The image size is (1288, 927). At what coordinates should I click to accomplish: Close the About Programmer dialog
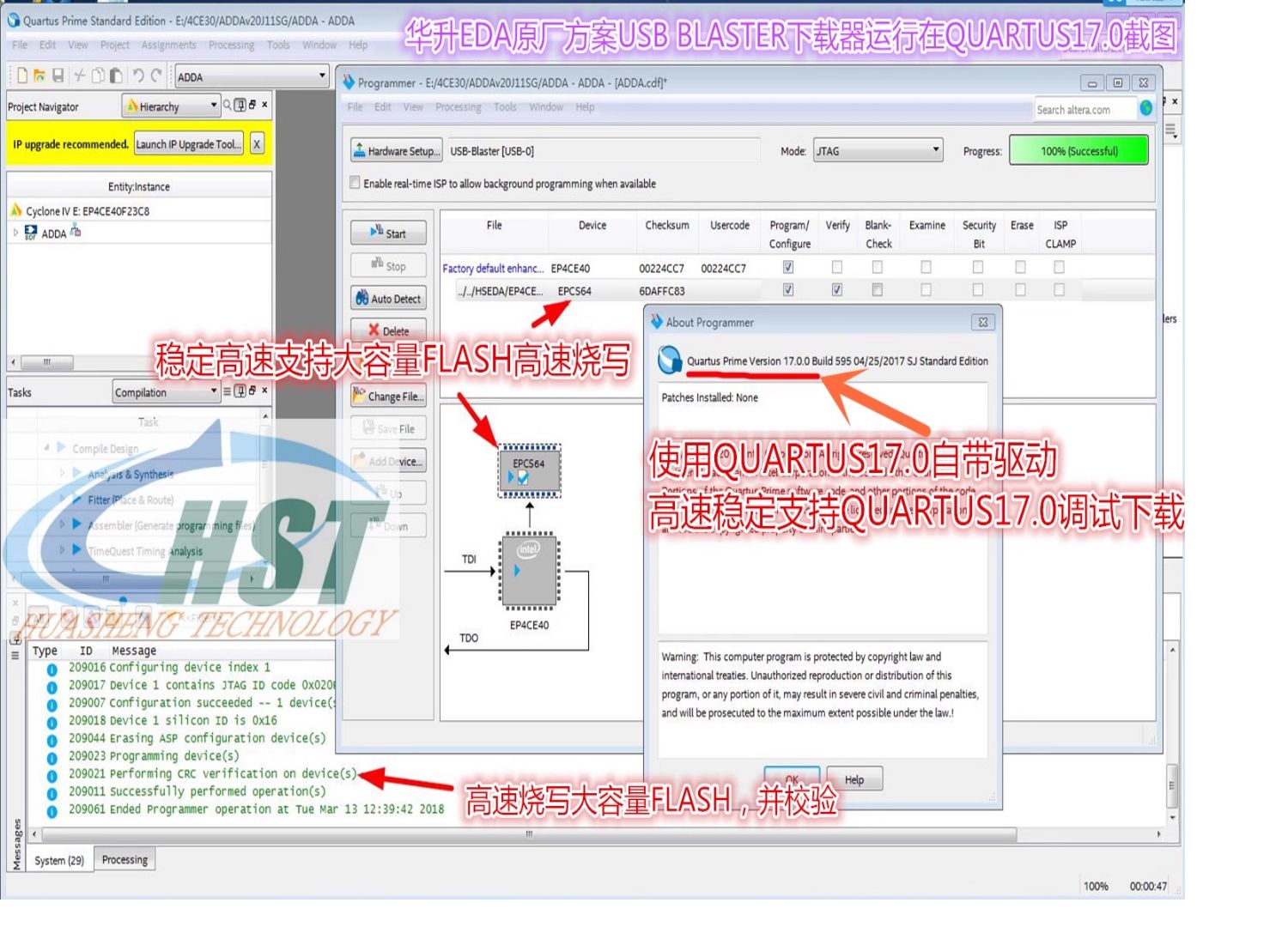[x=983, y=322]
